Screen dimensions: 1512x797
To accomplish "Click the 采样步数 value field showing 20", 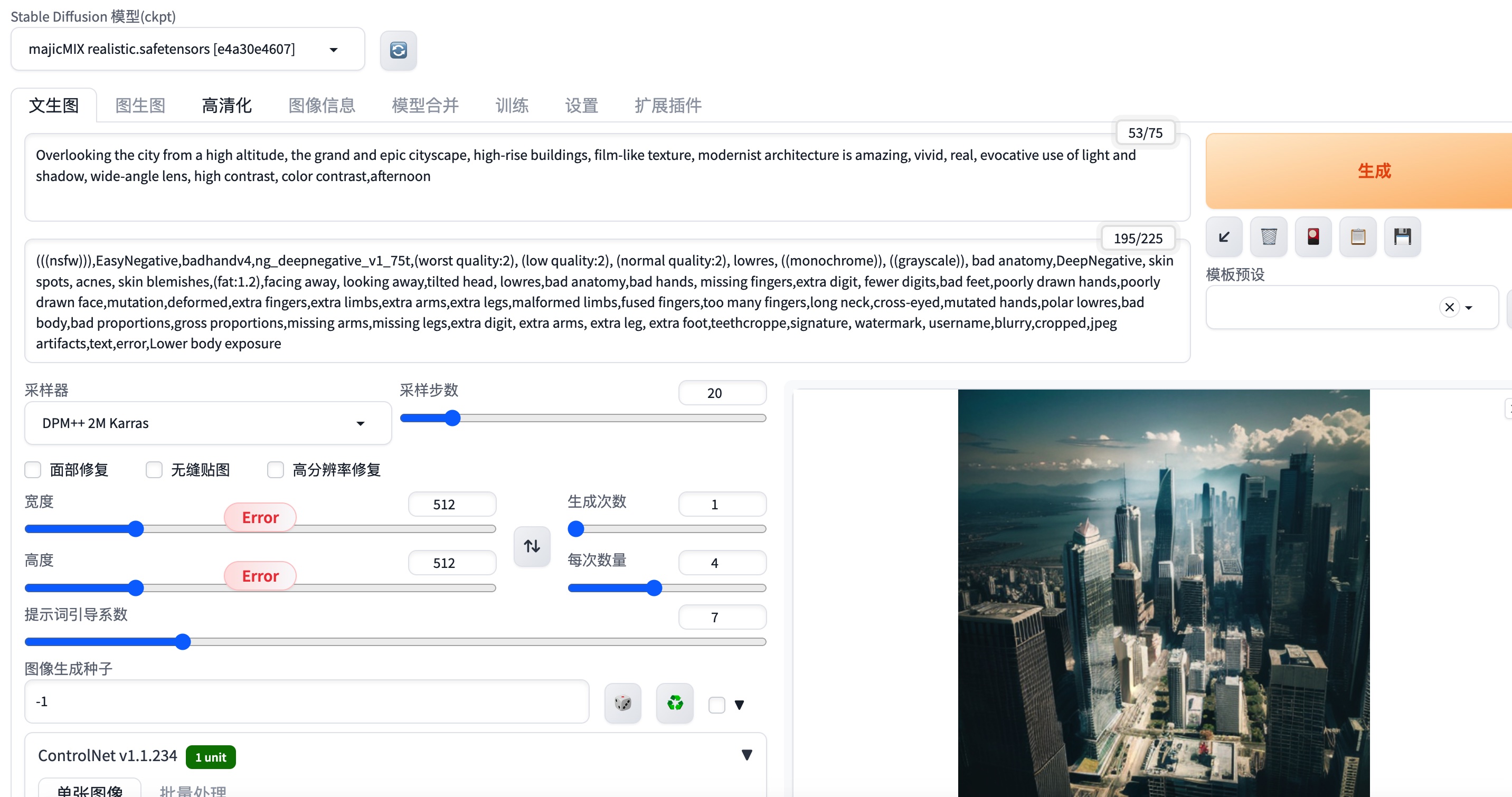I will 722,393.
